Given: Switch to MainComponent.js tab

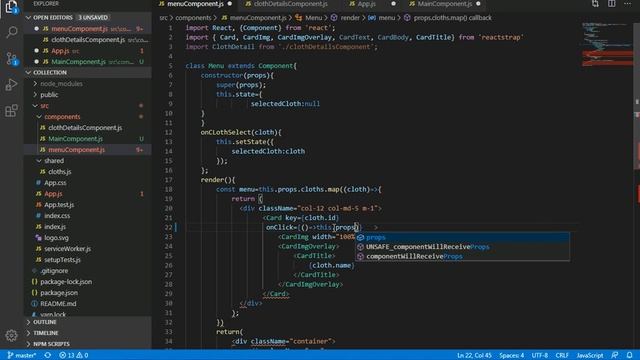Looking at the screenshot, I should [x=444, y=4].
